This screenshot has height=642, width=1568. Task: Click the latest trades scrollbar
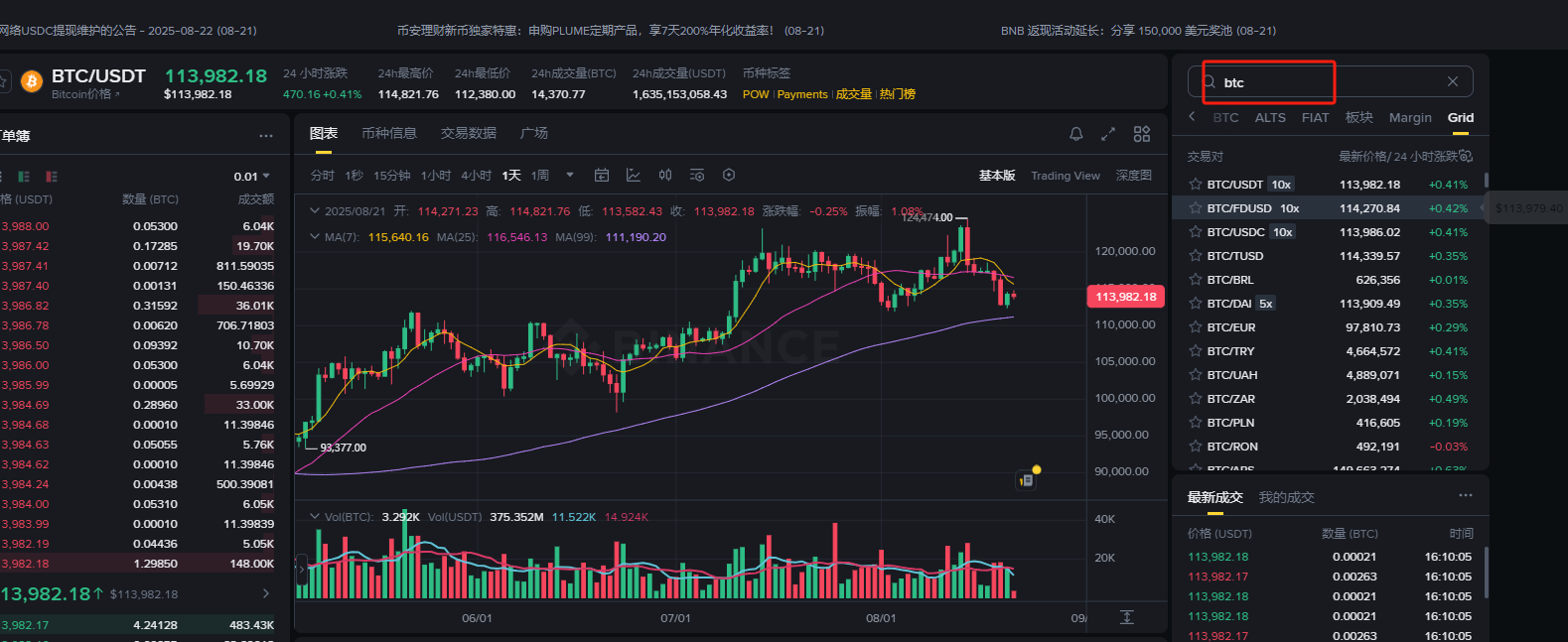[1486, 572]
